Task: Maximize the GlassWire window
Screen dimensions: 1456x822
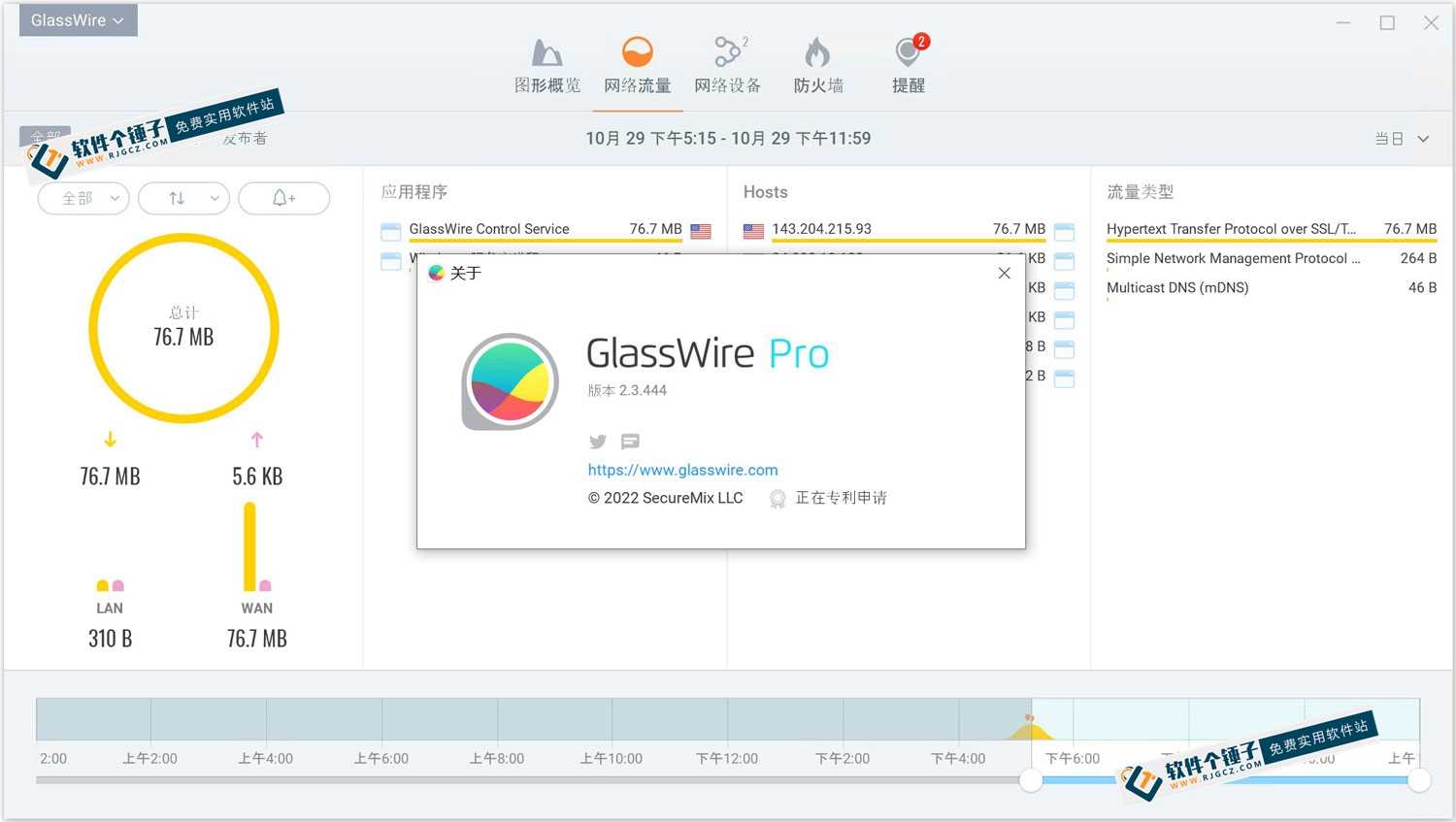Action: pos(1387,22)
